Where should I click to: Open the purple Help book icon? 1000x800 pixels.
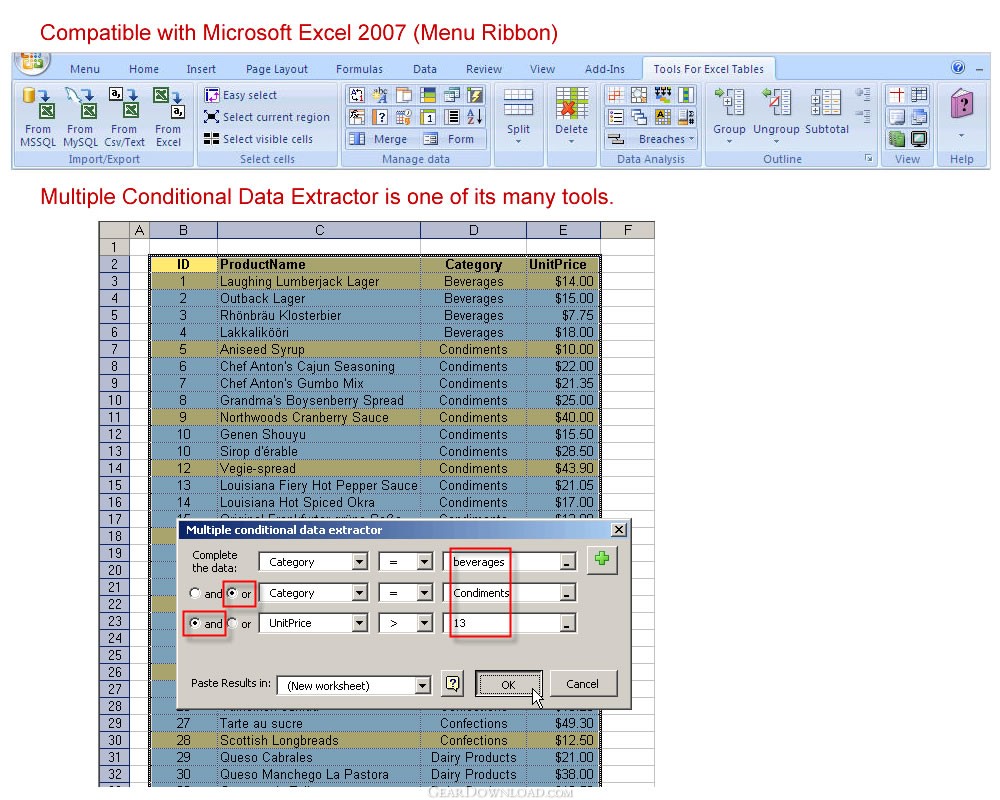click(x=962, y=104)
